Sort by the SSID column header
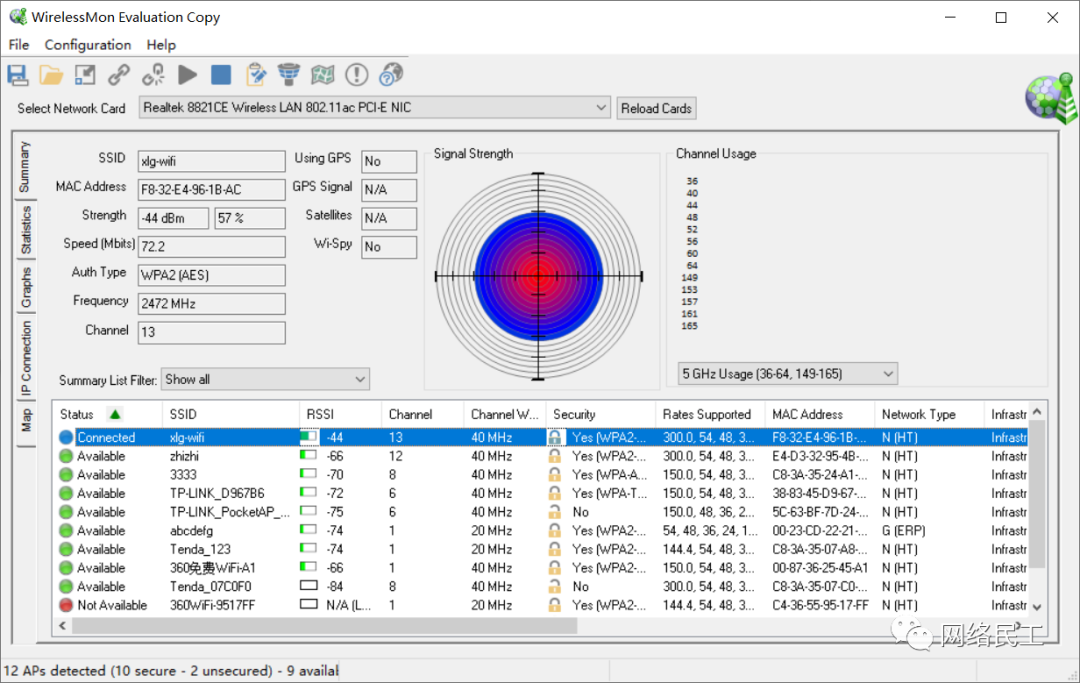The height and width of the screenshot is (683, 1080). pyautogui.click(x=231, y=414)
